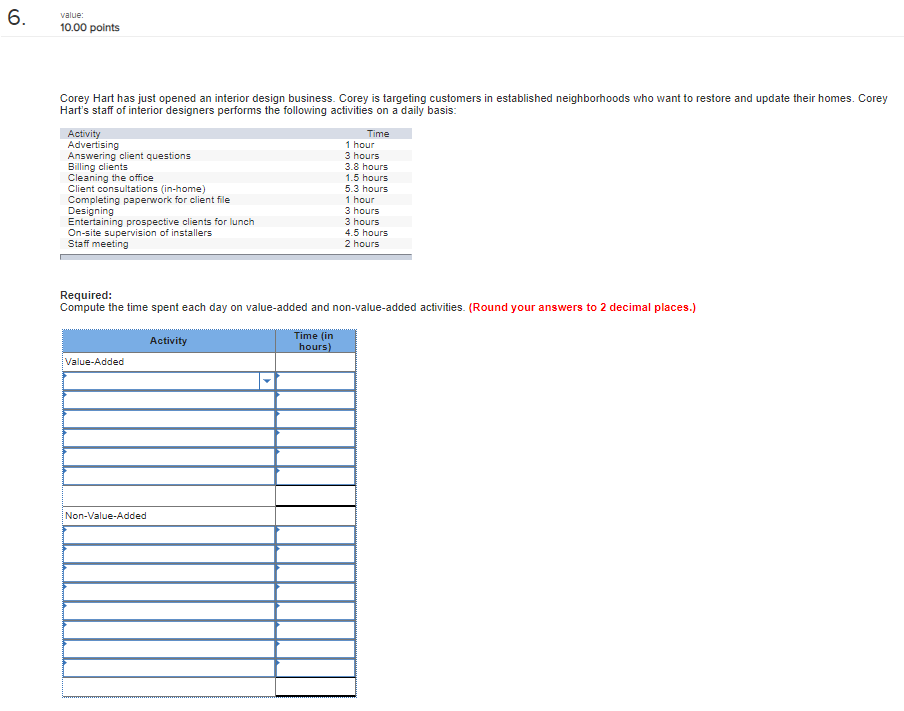This screenshot has height=711, width=904.
Task: Click 'Cleaning the office' in the table
Action: coord(111,178)
